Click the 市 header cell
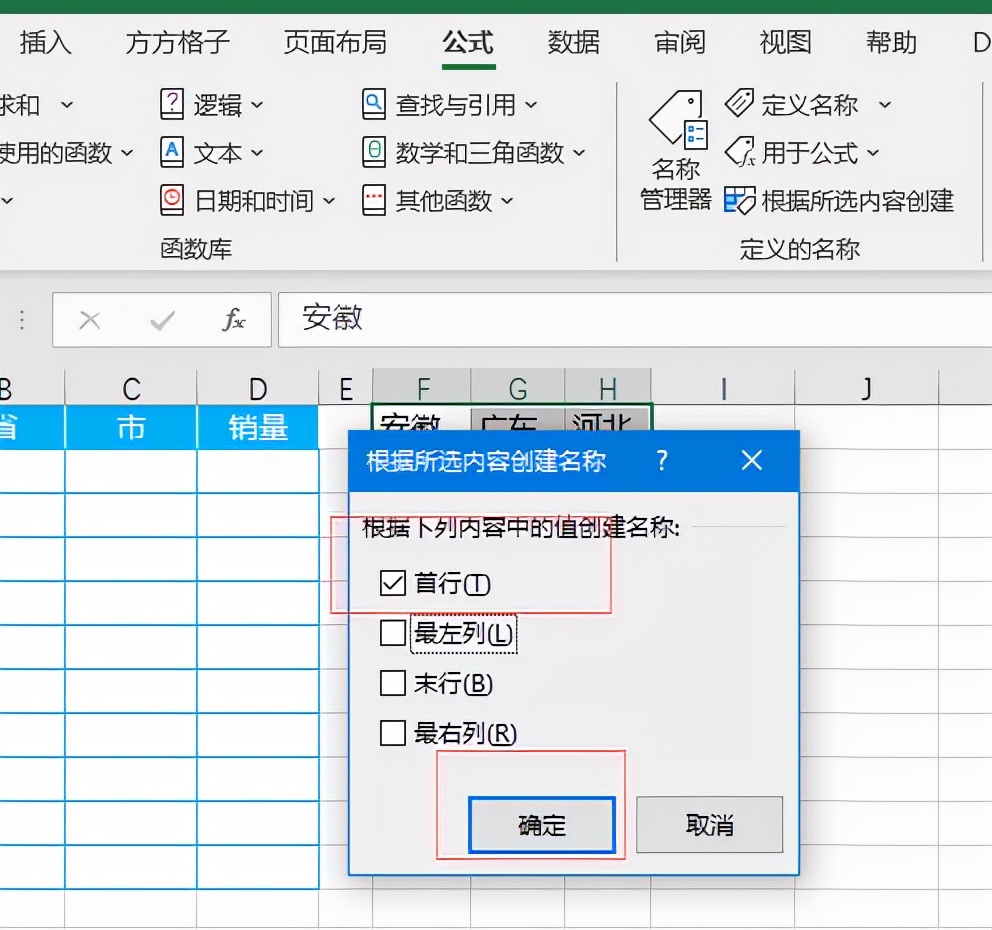Viewport: 992px width, 930px height. point(131,428)
